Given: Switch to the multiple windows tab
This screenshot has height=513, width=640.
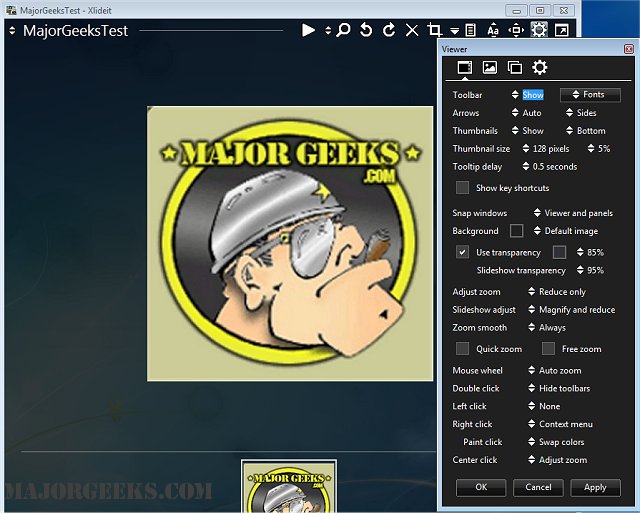Looking at the screenshot, I should (515, 67).
